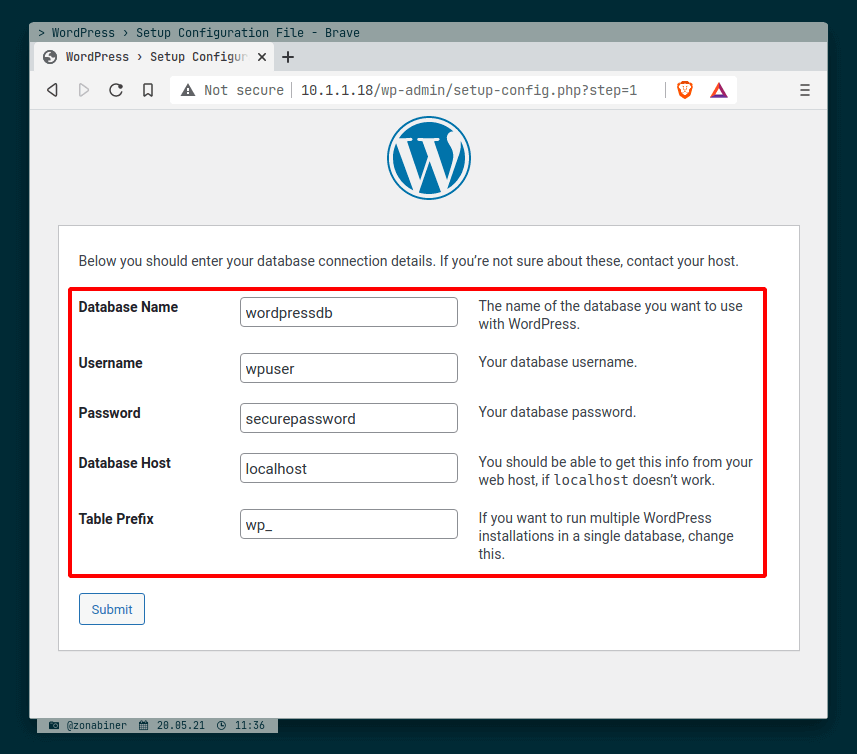
Task: Click the clock in the taskbar
Action: point(243,725)
